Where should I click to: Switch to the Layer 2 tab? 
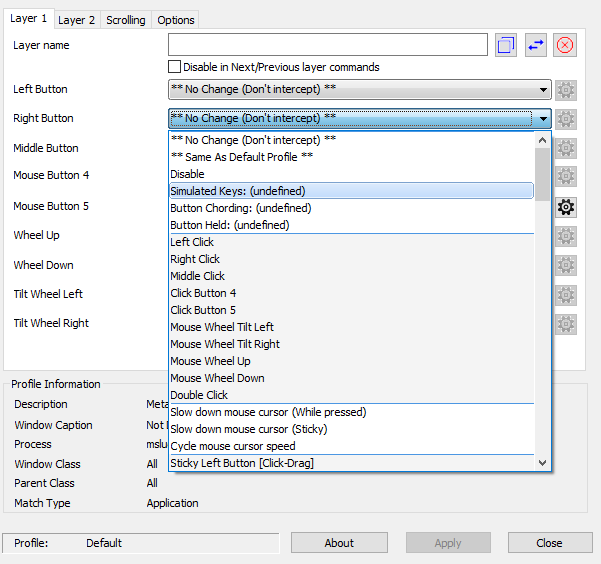(76, 20)
